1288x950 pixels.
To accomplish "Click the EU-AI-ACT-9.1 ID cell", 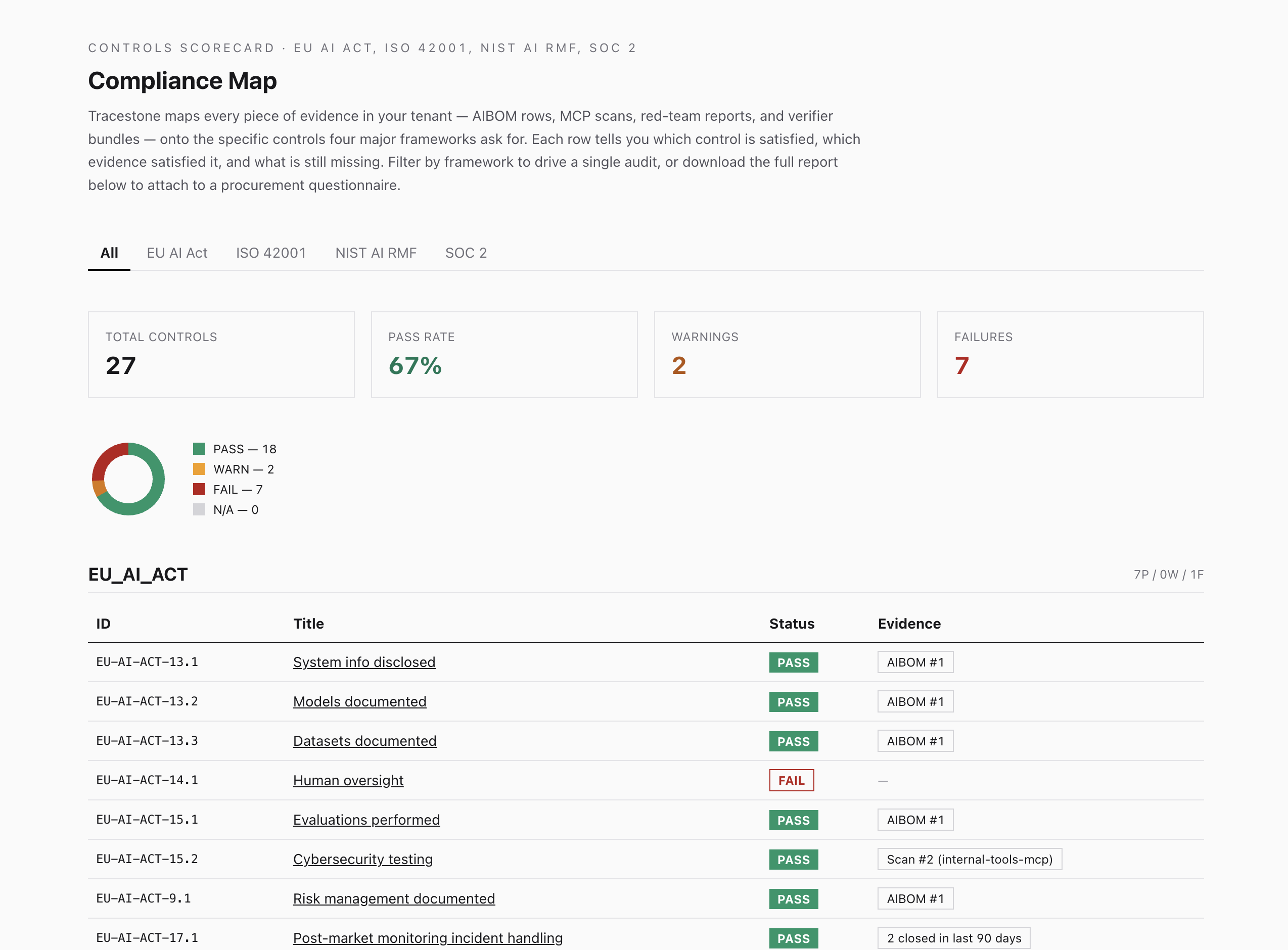I will coord(143,898).
